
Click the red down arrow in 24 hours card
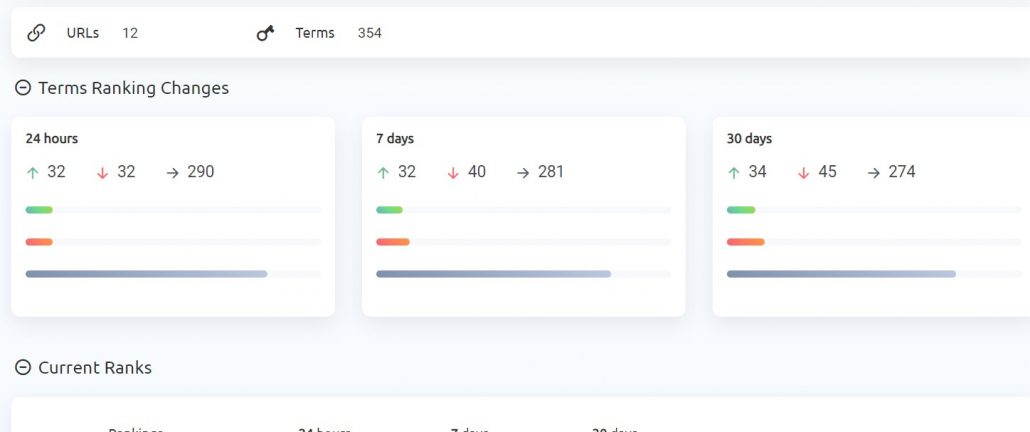[x=102, y=173]
